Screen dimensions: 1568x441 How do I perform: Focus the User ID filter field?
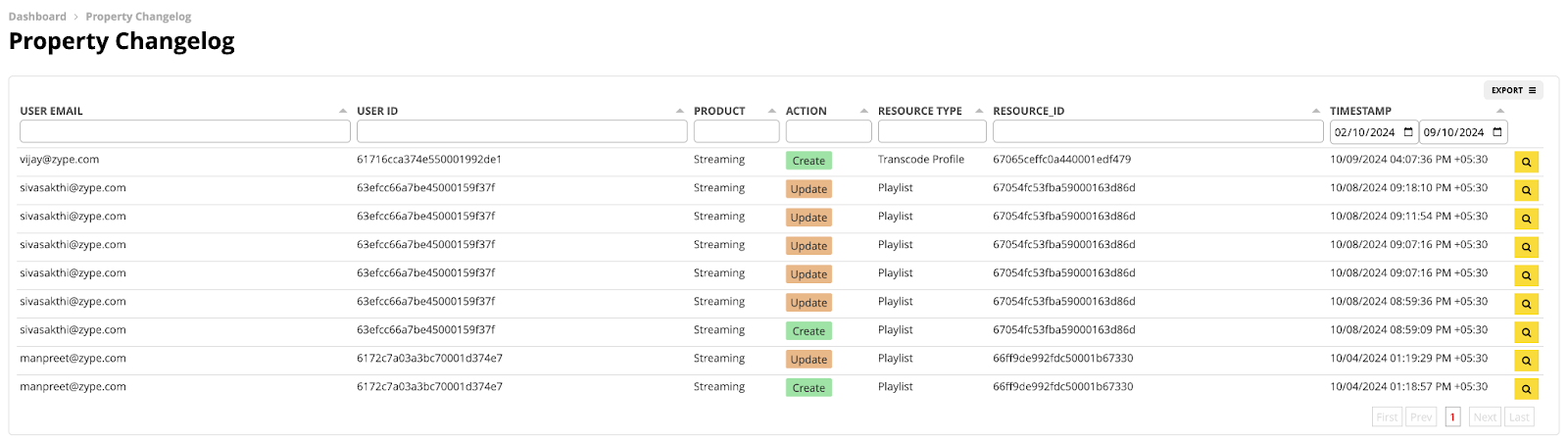522,131
